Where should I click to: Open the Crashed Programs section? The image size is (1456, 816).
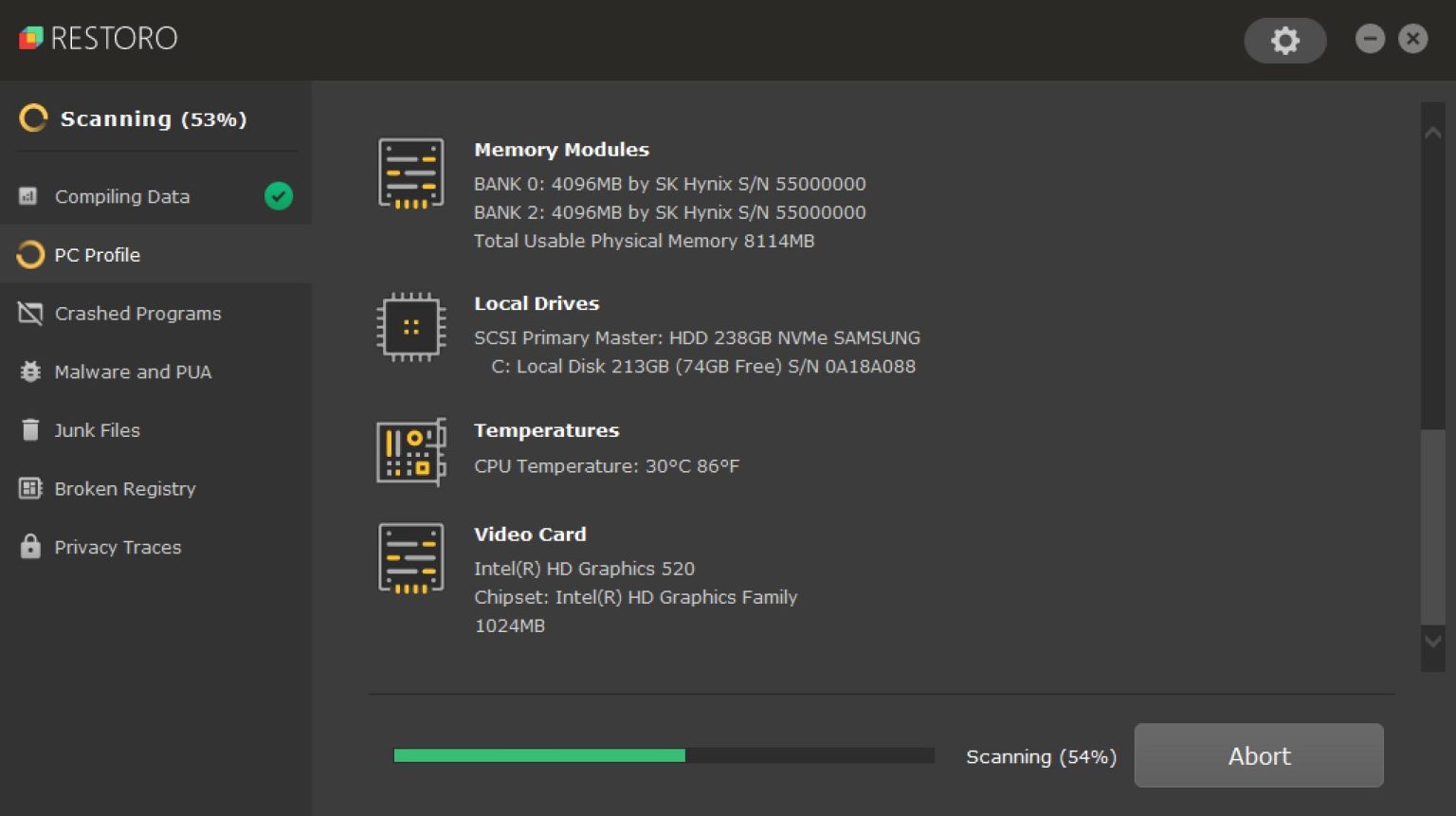pos(137,314)
